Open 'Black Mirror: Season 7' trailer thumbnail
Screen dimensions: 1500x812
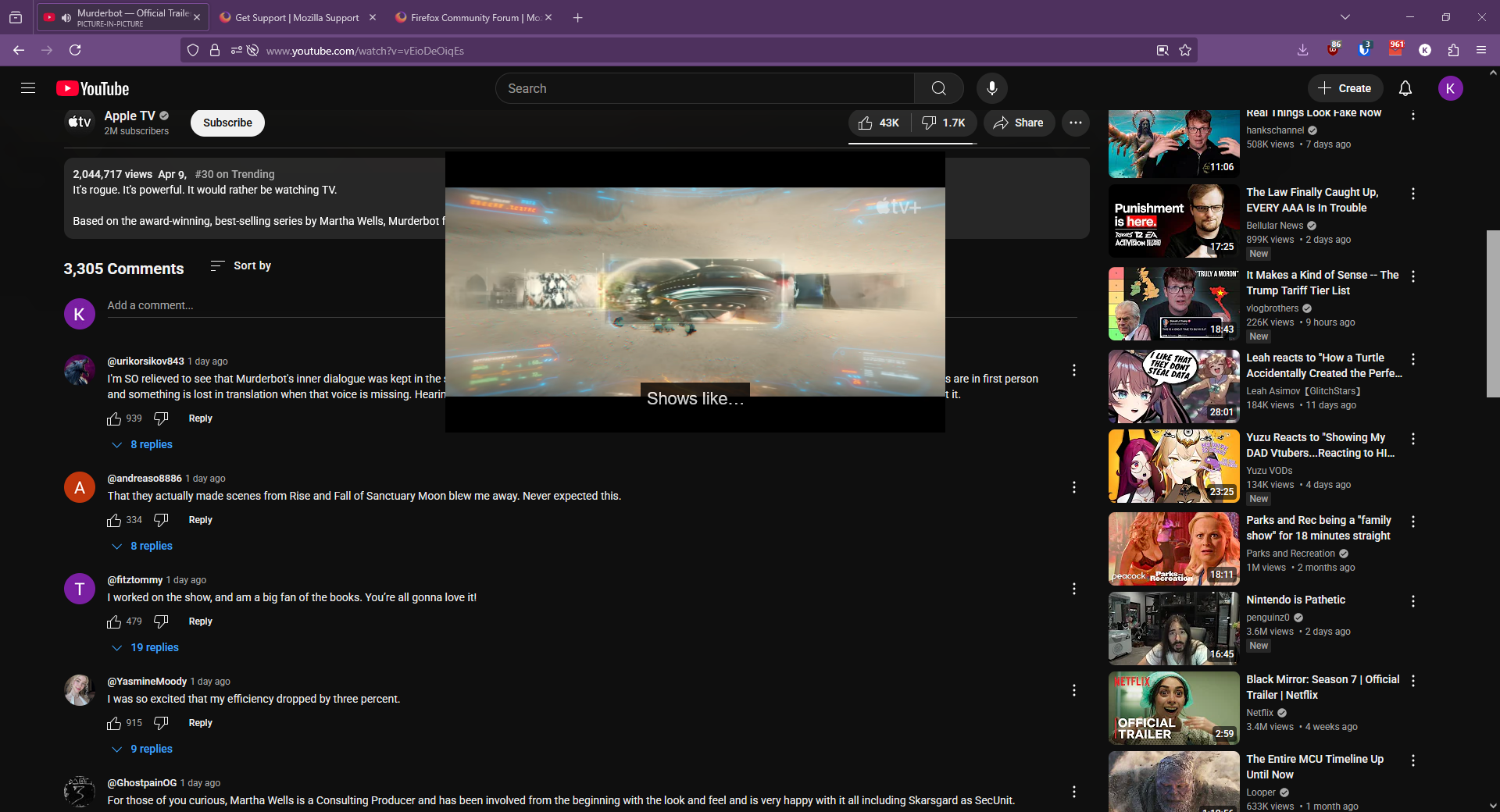(1173, 708)
